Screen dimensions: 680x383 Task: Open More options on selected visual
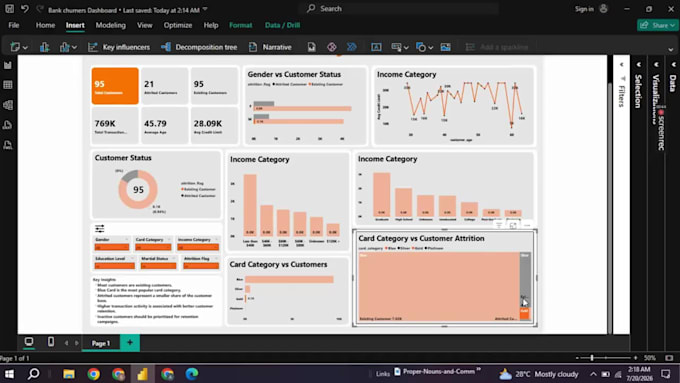527,225
